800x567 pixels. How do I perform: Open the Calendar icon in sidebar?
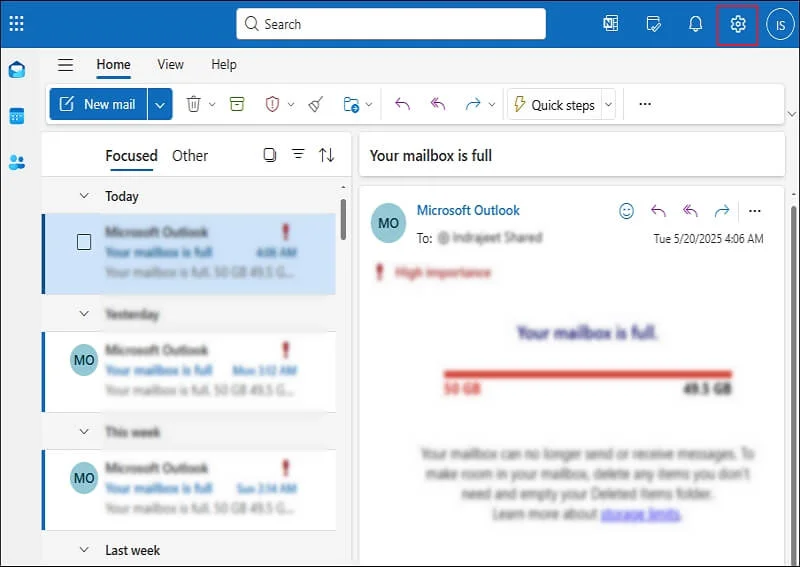pos(17,116)
